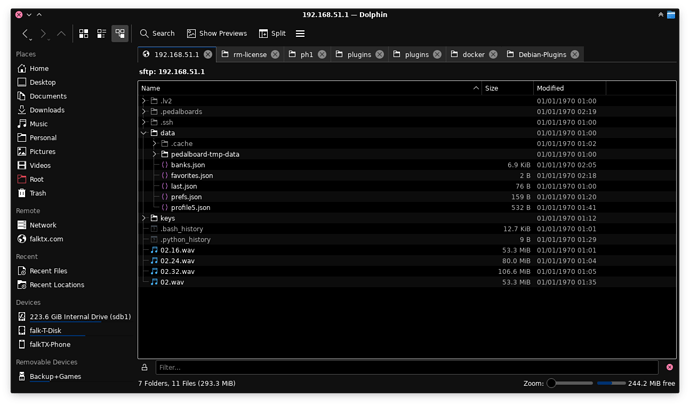The width and height of the screenshot is (690, 406).
Task: Switch to Details view mode
Action: pyautogui.click(x=120, y=33)
